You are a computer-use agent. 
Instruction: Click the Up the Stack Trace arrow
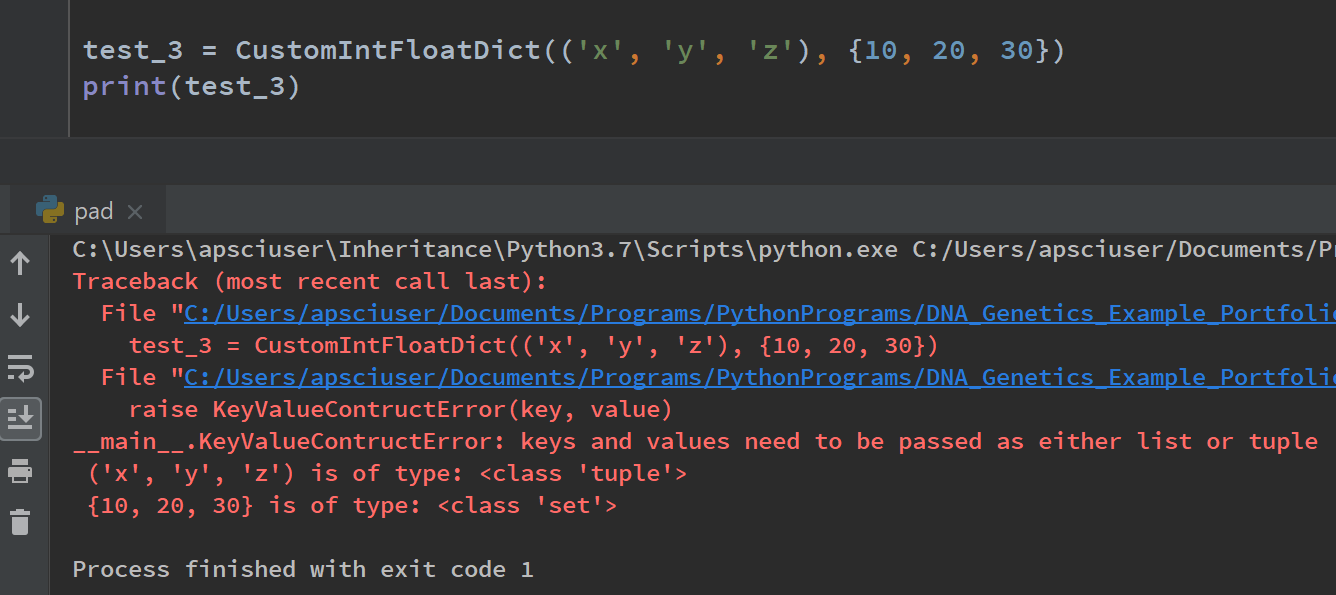[20, 263]
